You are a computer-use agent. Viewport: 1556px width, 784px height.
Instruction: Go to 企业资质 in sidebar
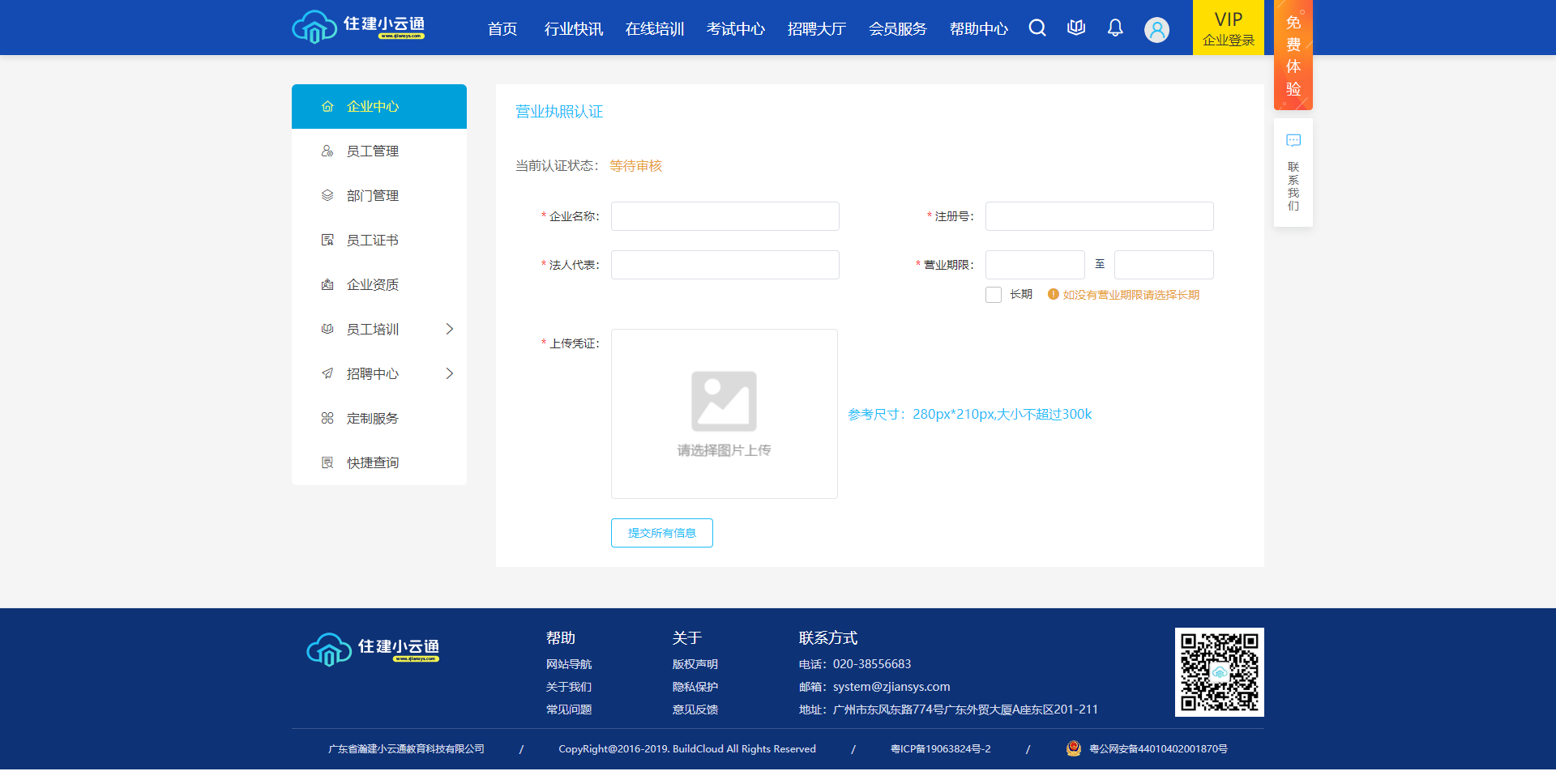(373, 285)
